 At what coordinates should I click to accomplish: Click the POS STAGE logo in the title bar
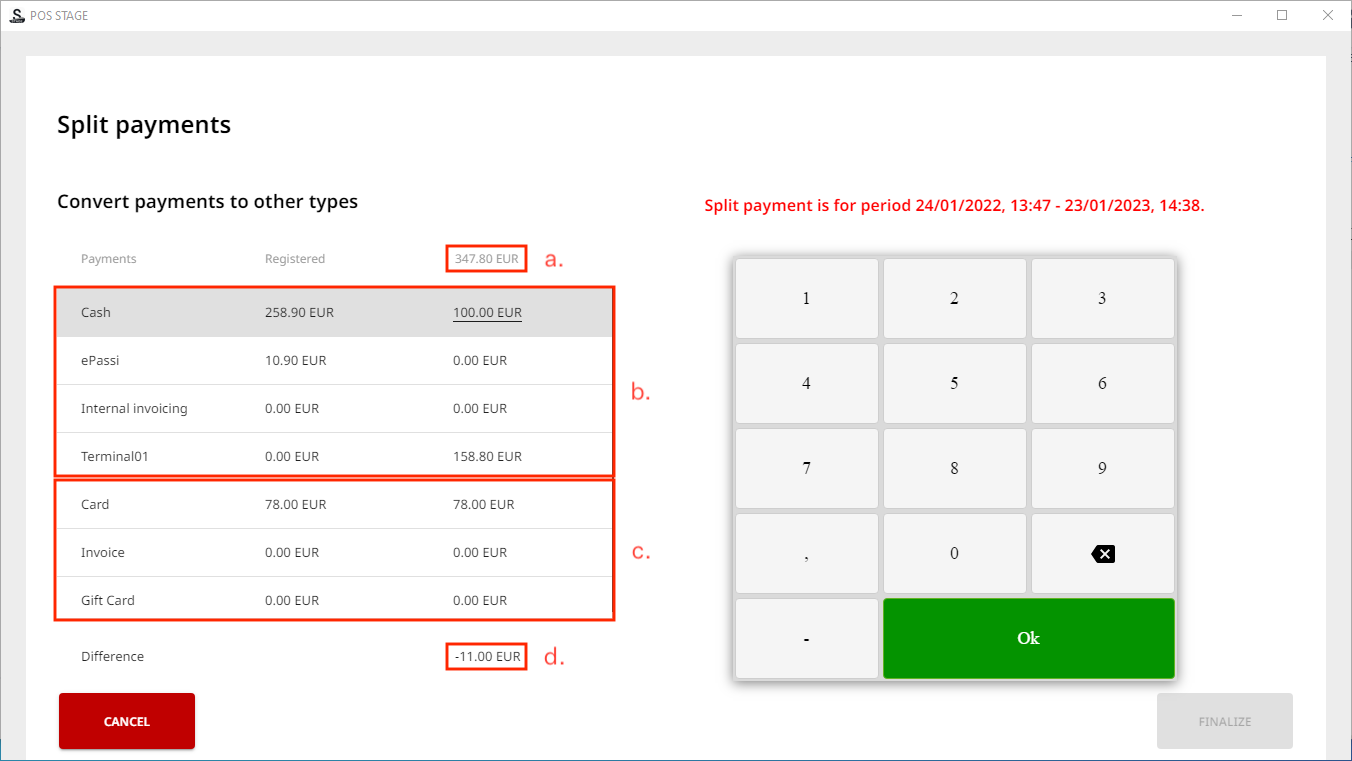[16, 15]
